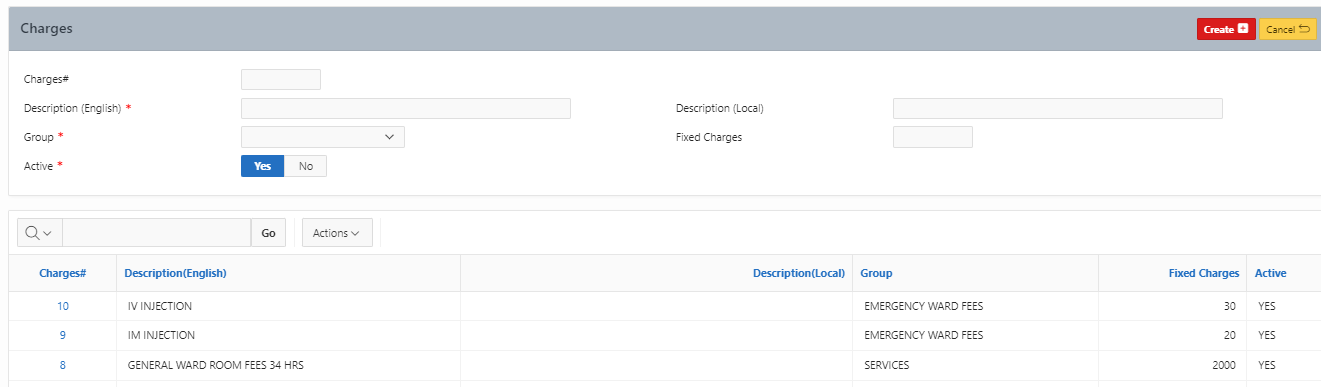The width and height of the screenshot is (1321, 387).
Task: Click the Description(English) column header
Action: 176,273
